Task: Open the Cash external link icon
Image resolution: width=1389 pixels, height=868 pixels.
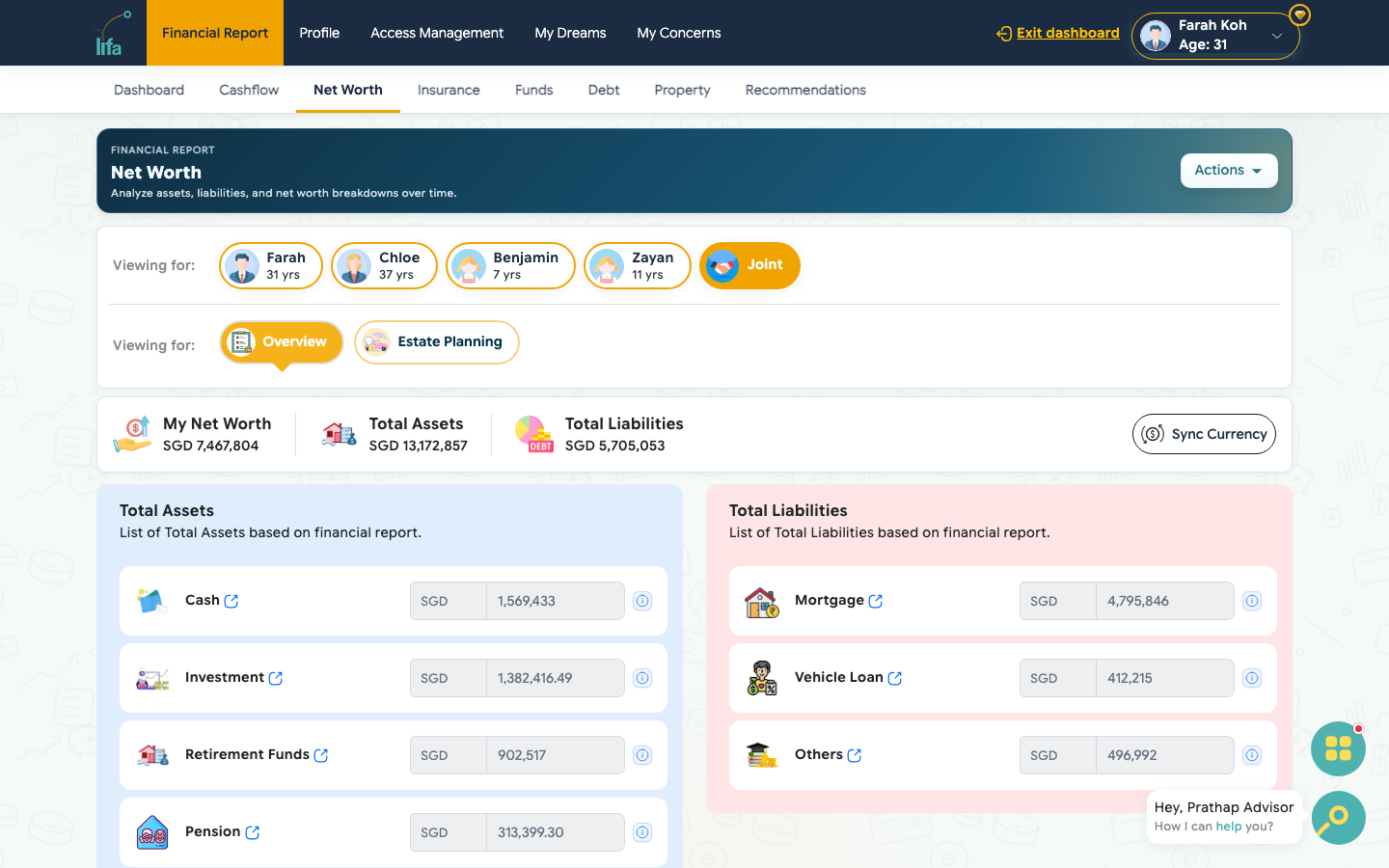Action: pos(231,601)
